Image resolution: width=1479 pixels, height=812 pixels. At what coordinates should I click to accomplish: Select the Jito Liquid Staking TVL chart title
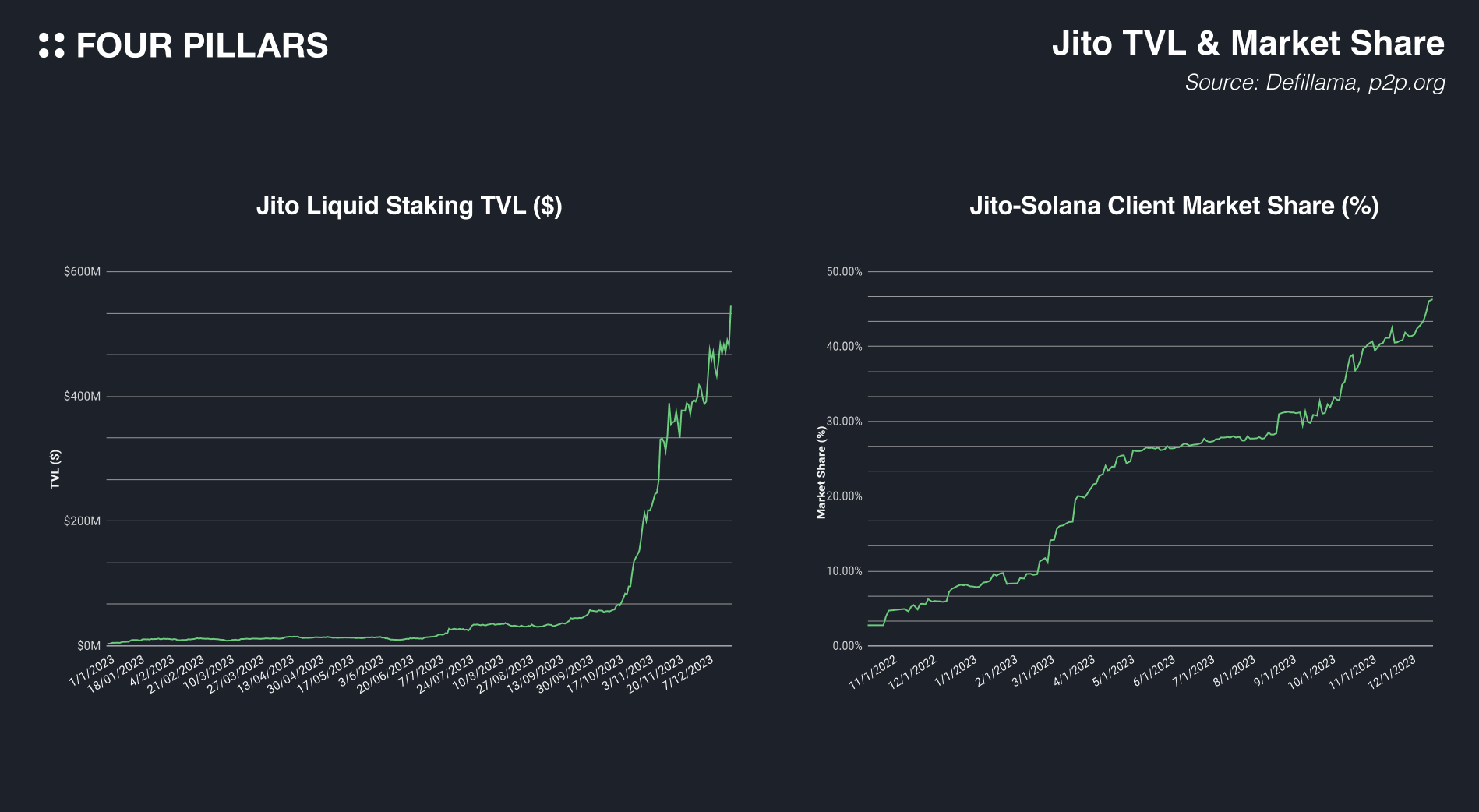(x=409, y=206)
